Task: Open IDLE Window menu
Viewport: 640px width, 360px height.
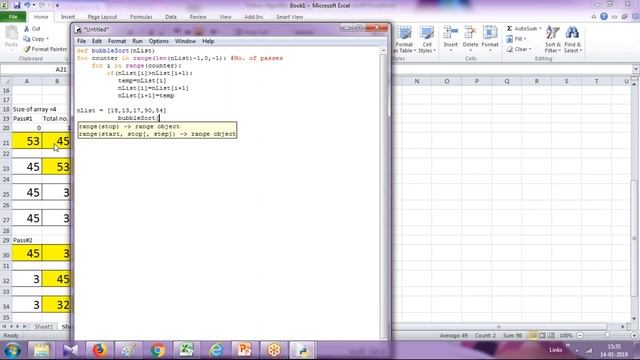Action: coord(185,41)
